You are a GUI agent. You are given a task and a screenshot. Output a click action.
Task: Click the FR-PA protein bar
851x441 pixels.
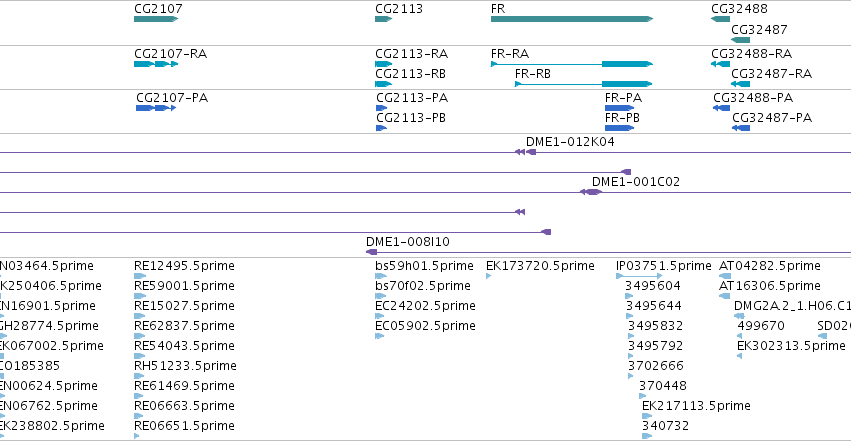point(619,108)
